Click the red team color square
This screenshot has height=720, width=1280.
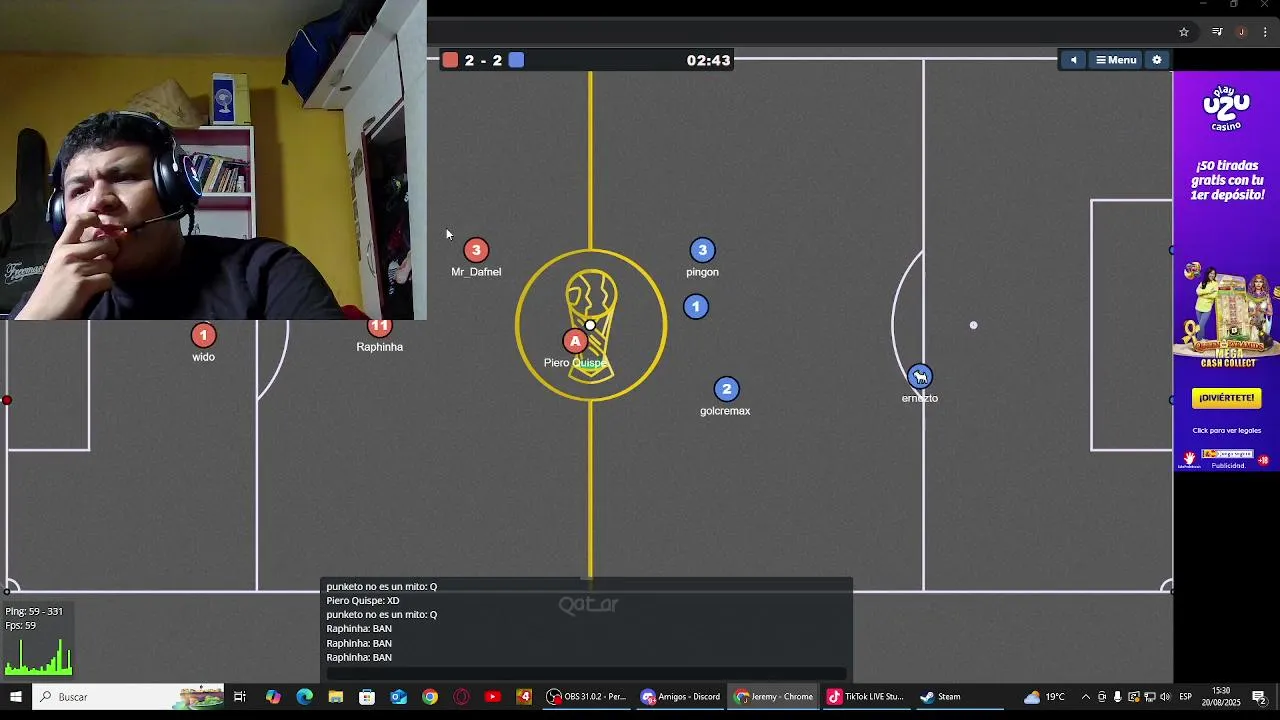[450, 60]
